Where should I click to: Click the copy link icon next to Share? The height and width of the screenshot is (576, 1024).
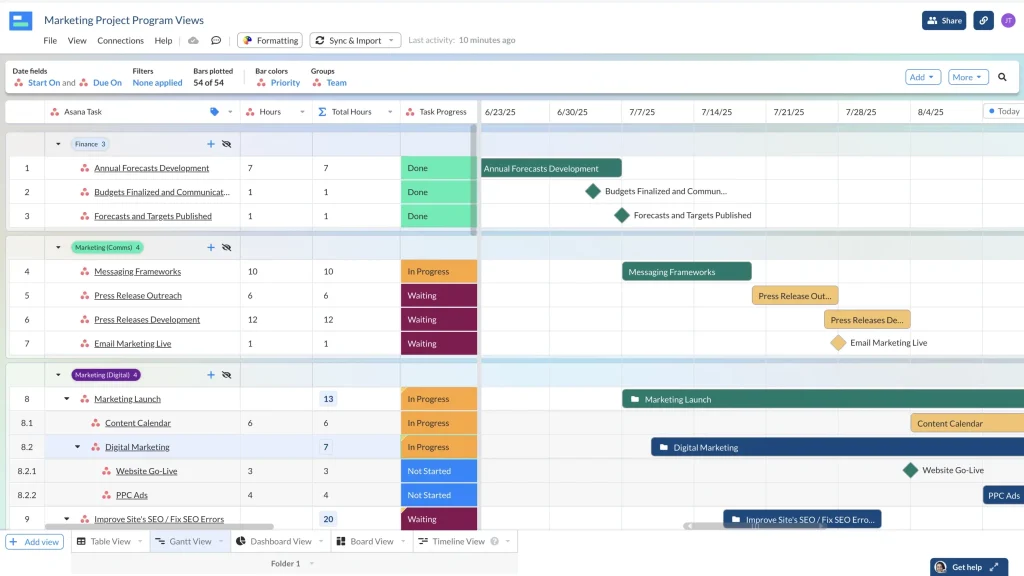(x=981, y=19)
